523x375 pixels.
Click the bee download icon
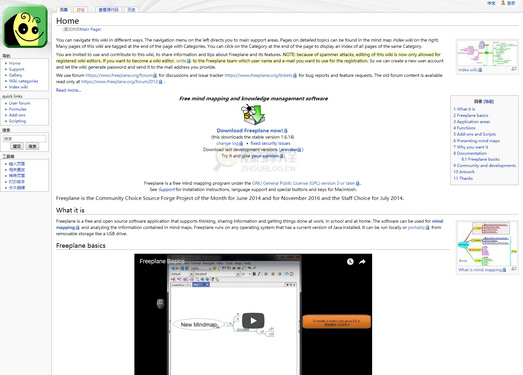coord(253,114)
